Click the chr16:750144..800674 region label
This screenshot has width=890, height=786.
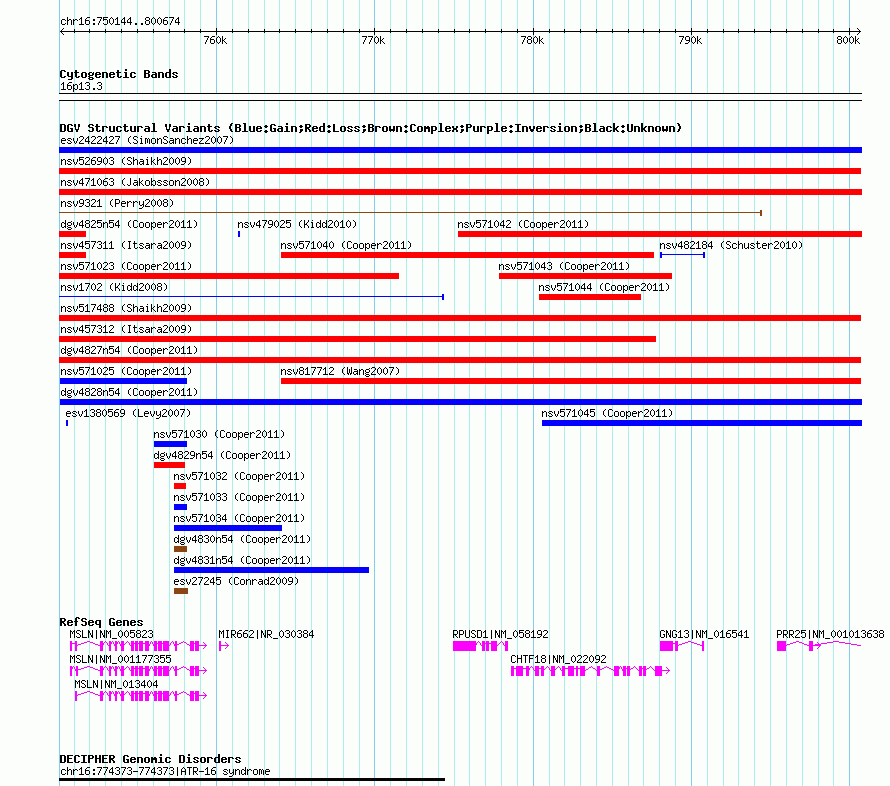click(120, 21)
